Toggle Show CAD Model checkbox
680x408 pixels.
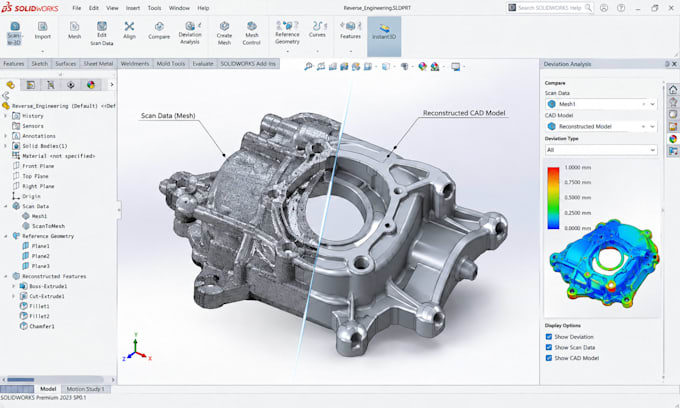(549, 358)
